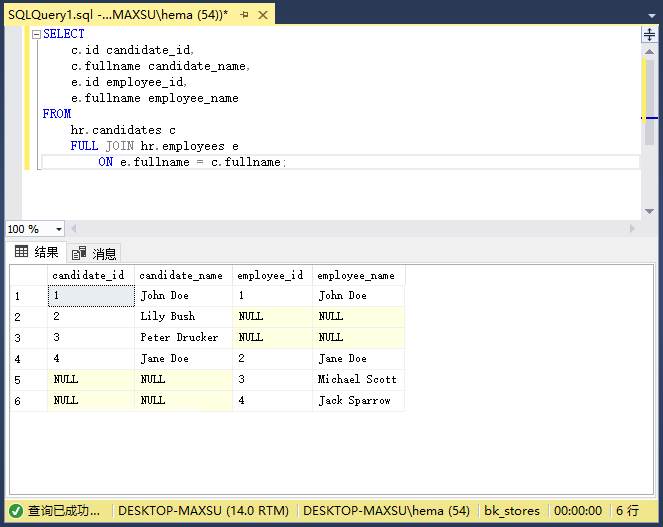
Task: Click the 6 行 row count entry
Action: tap(627, 511)
